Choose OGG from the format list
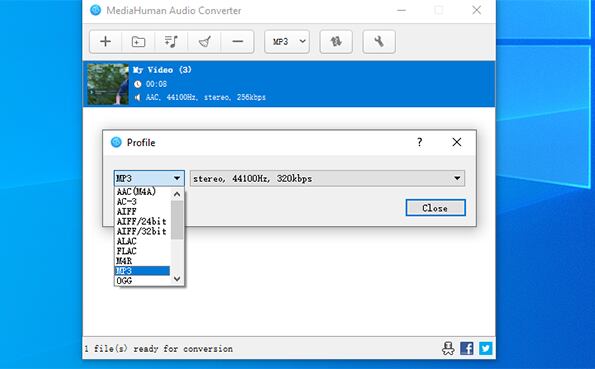This screenshot has width=595, height=369. pyautogui.click(x=142, y=281)
